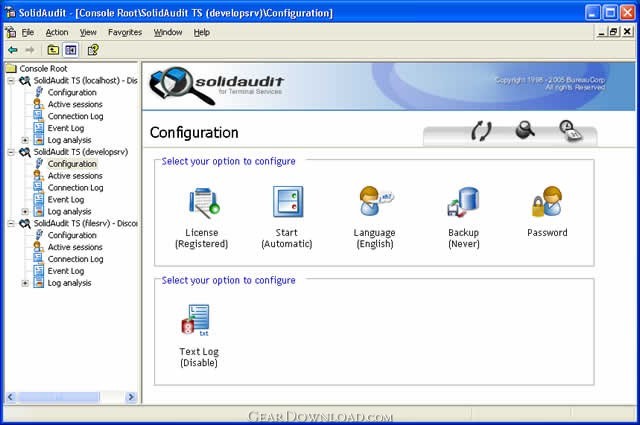Viewport: 640px width, 425px height.
Task: Open the Action menu
Action: (57, 32)
